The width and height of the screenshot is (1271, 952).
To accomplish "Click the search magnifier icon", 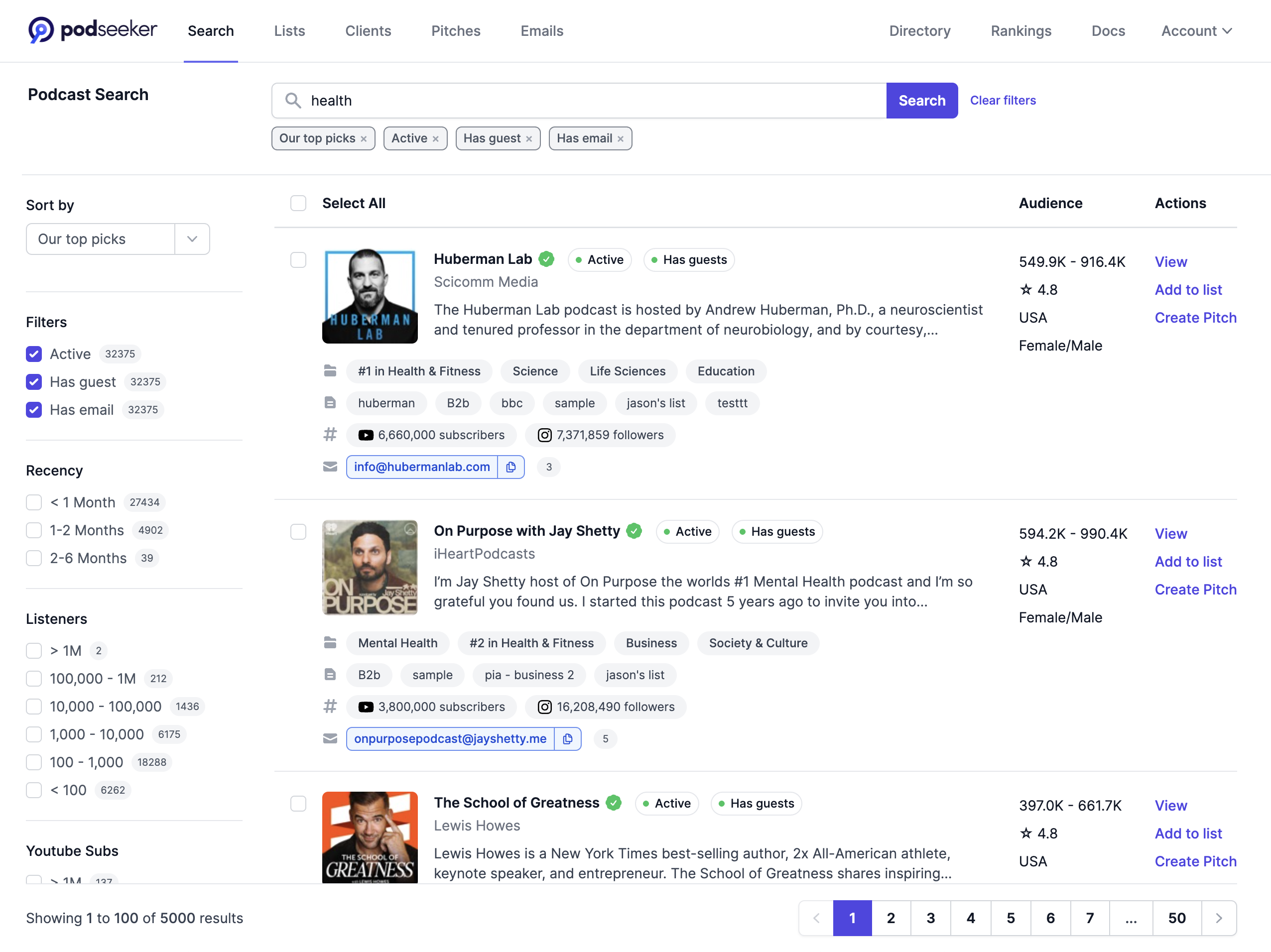I will point(293,101).
